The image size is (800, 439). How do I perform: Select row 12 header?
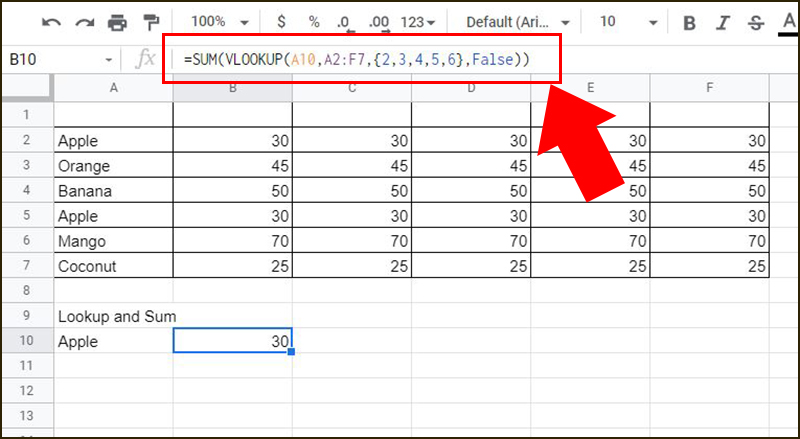(28, 391)
